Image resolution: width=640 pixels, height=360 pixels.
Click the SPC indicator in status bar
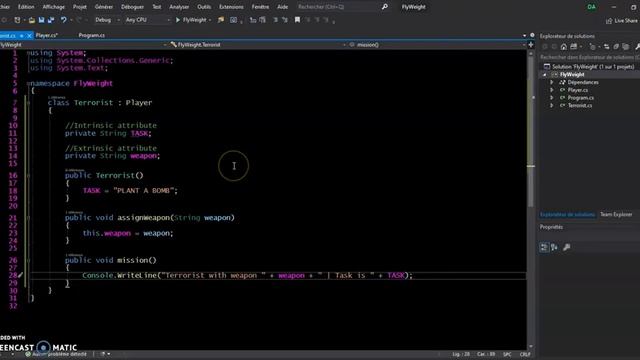point(507,354)
